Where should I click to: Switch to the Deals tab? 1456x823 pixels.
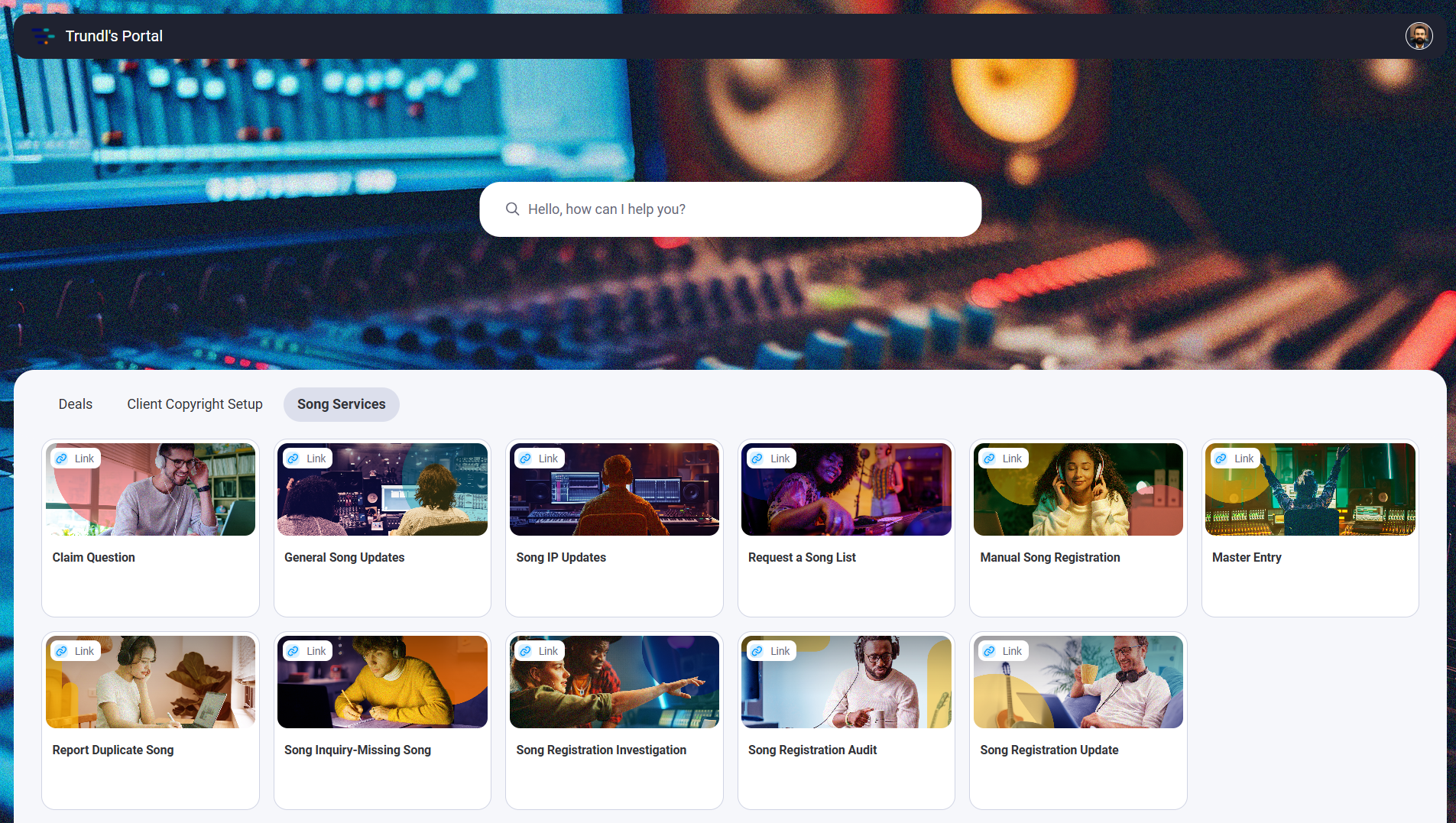pos(76,404)
